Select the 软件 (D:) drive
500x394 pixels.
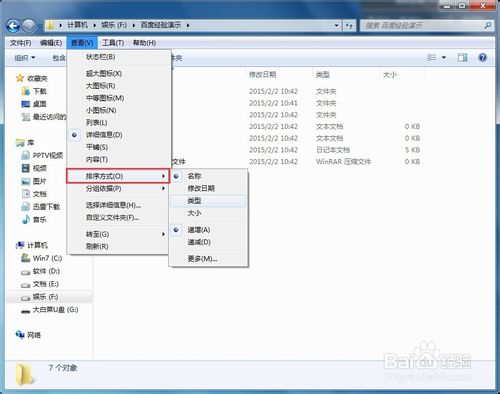point(41,271)
